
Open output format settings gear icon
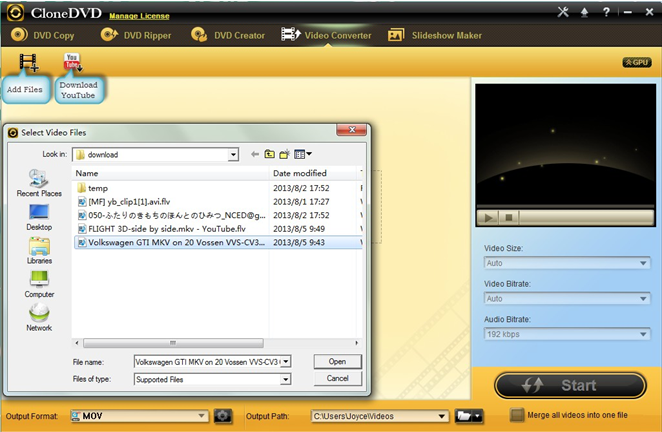222,416
